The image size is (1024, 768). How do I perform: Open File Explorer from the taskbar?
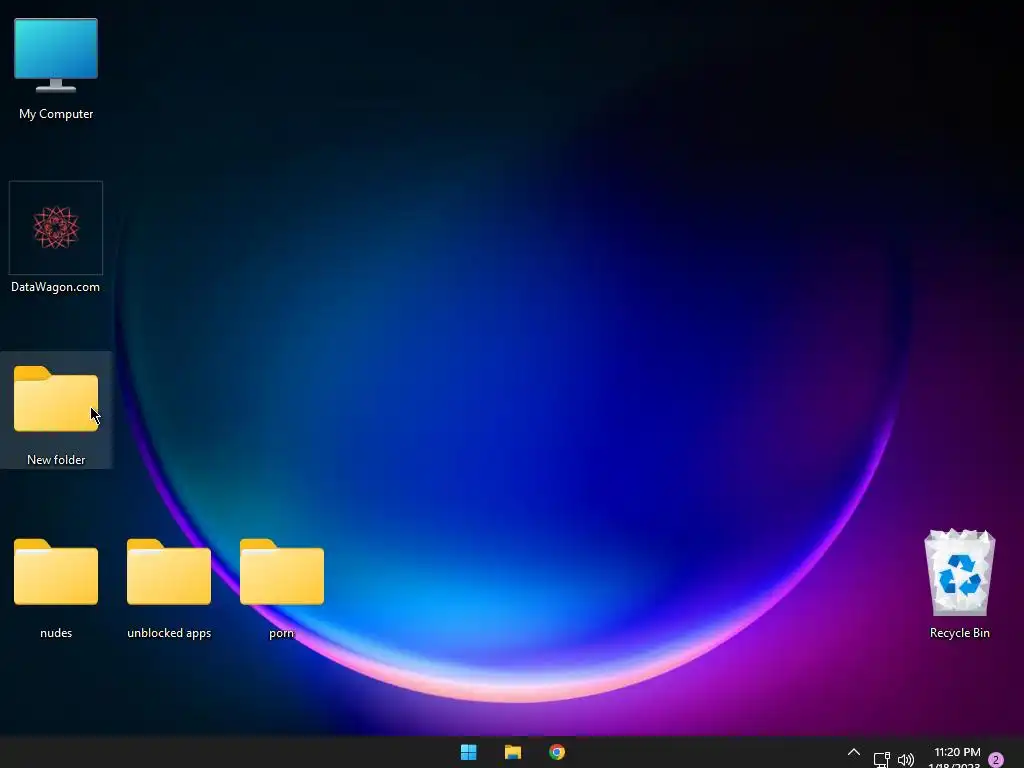point(513,752)
